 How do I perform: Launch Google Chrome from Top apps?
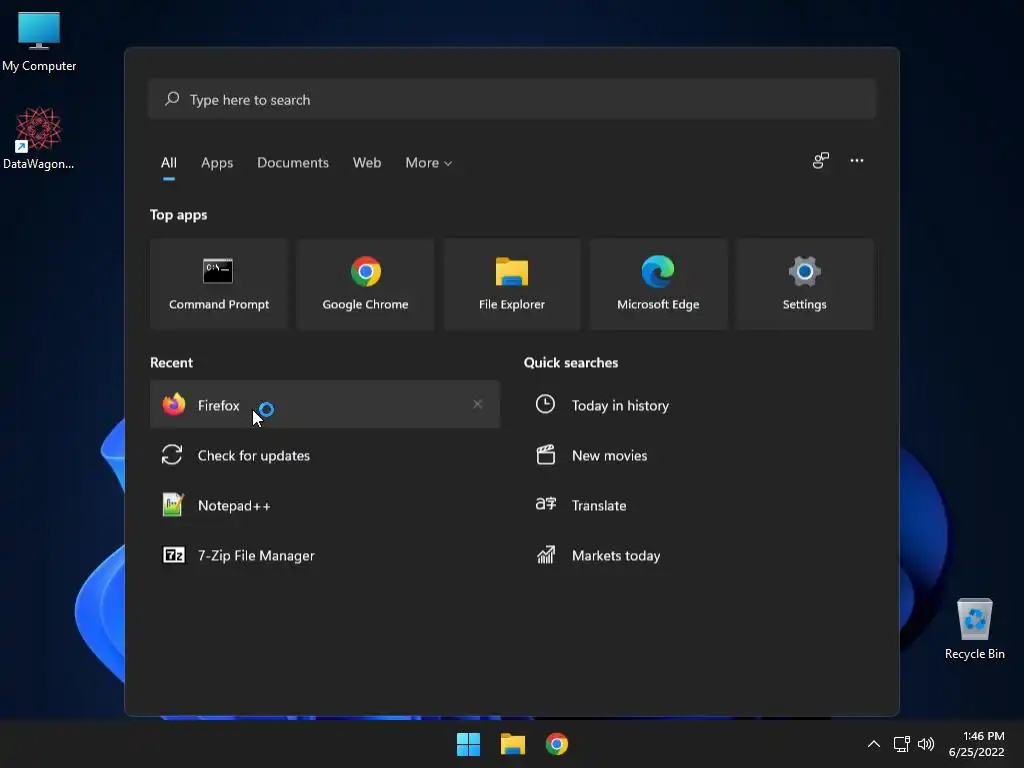click(x=365, y=284)
